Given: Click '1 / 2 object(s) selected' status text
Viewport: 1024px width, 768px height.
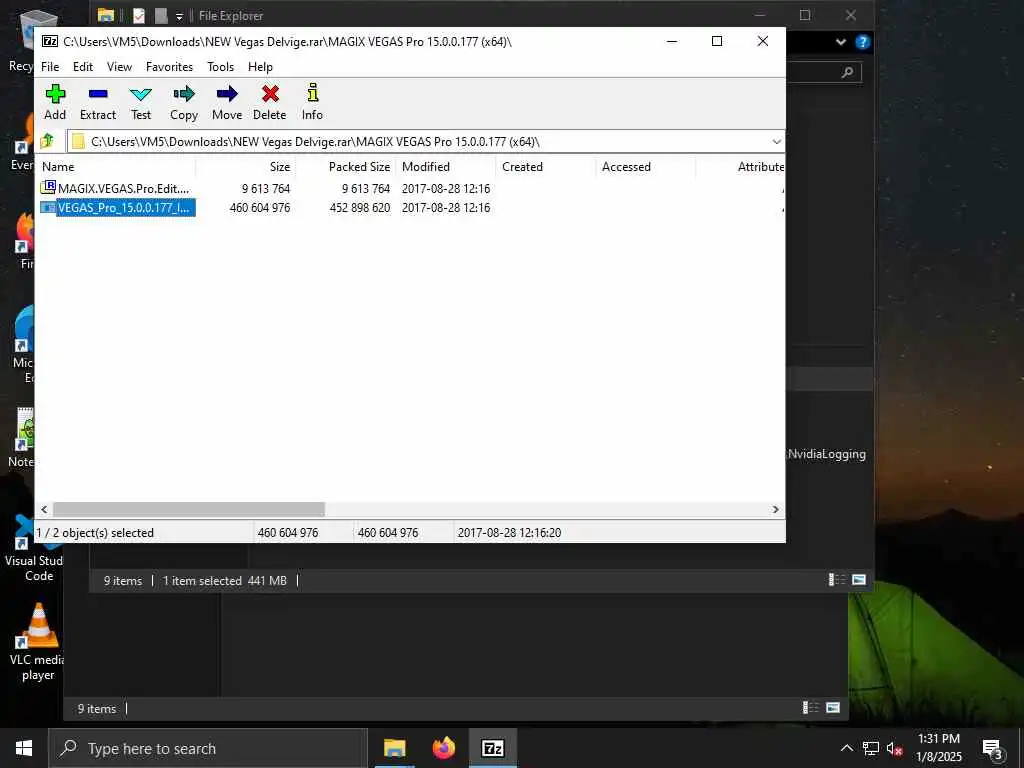Looking at the screenshot, I should click(x=95, y=533).
